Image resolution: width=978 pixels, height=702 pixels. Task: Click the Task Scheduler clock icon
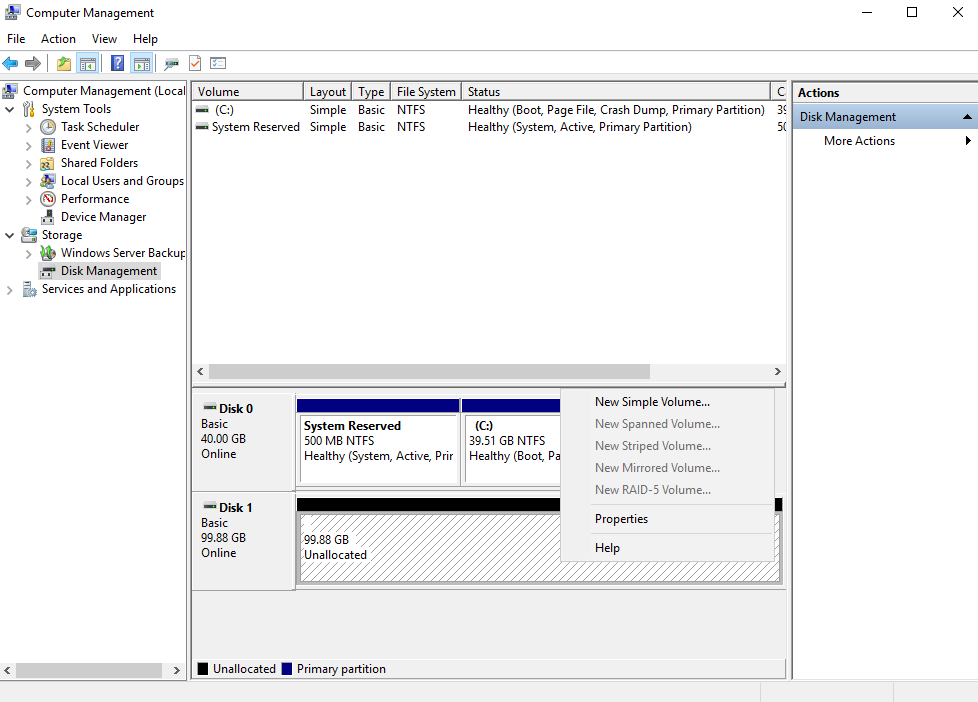[48, 127]
